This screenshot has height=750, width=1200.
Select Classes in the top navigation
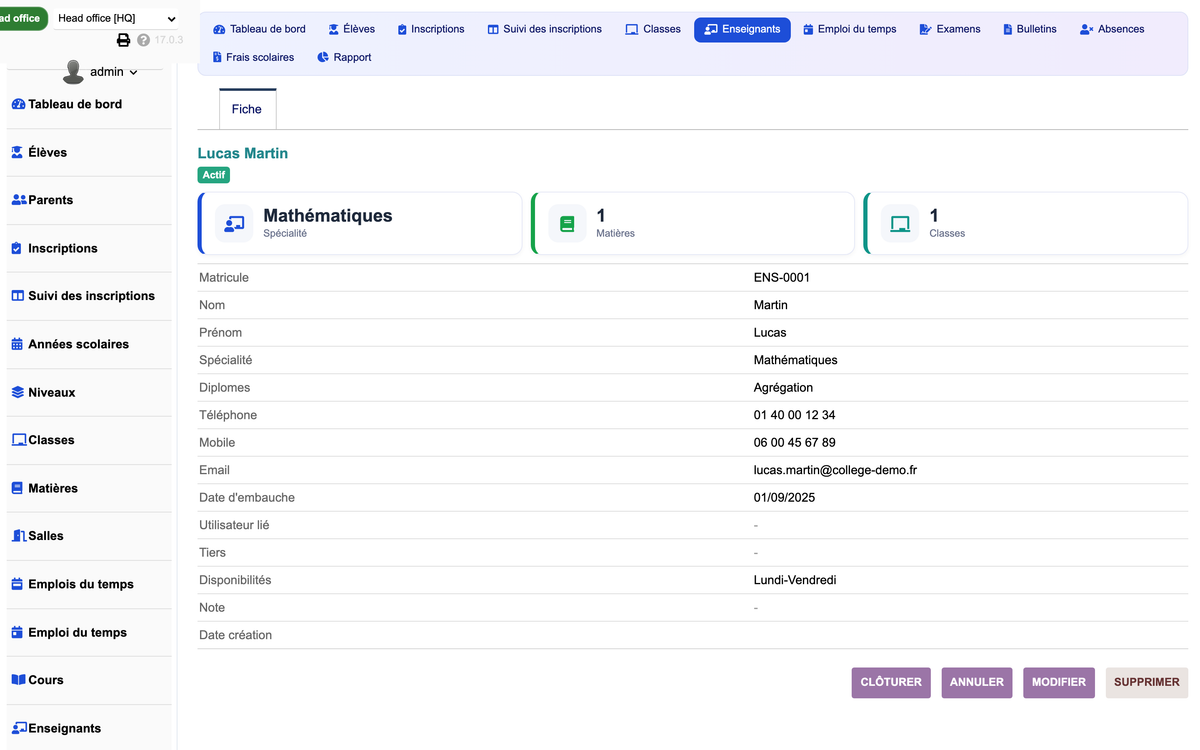653,29
